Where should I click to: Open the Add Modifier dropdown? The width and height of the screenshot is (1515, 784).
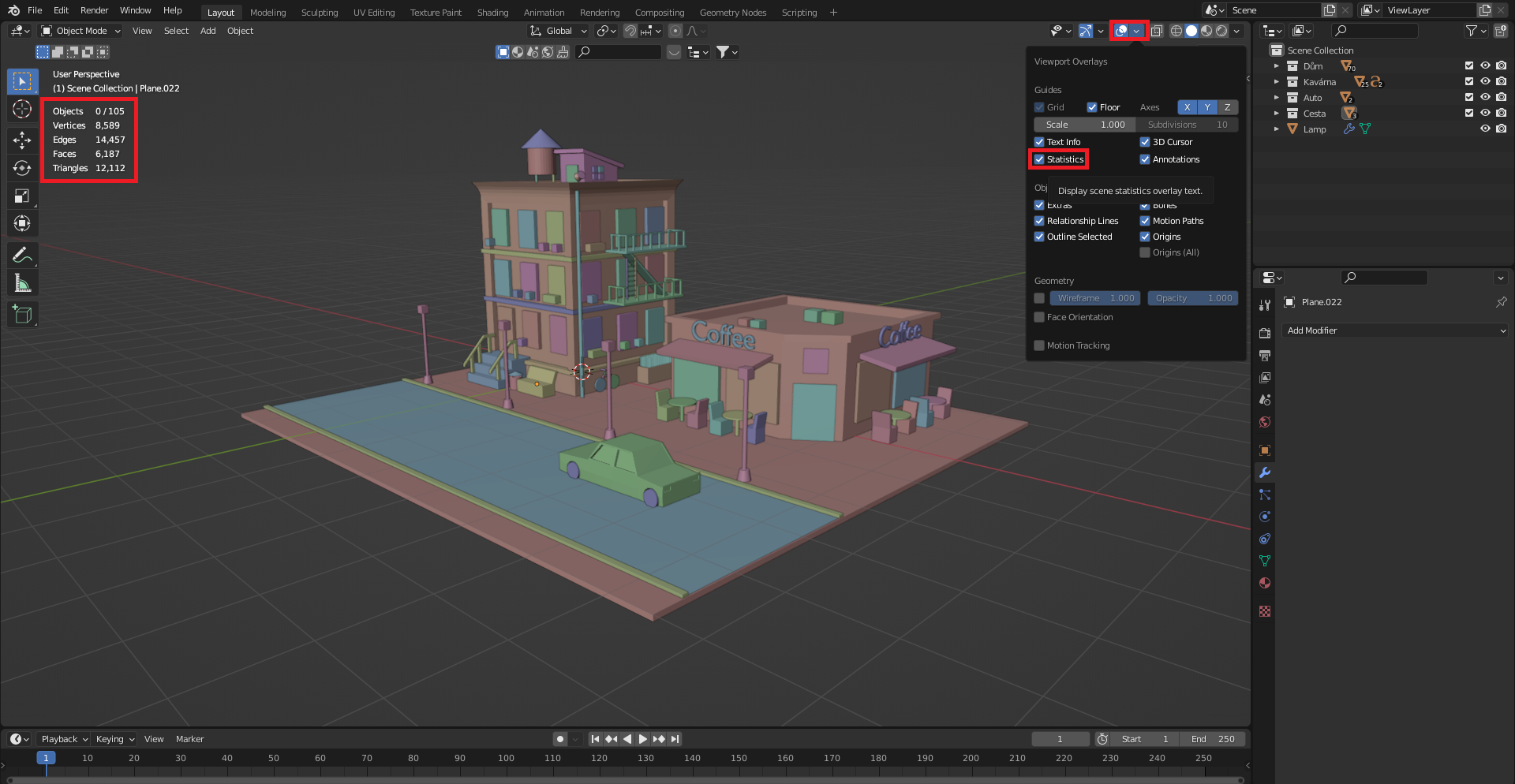[x=1395, y=330]
